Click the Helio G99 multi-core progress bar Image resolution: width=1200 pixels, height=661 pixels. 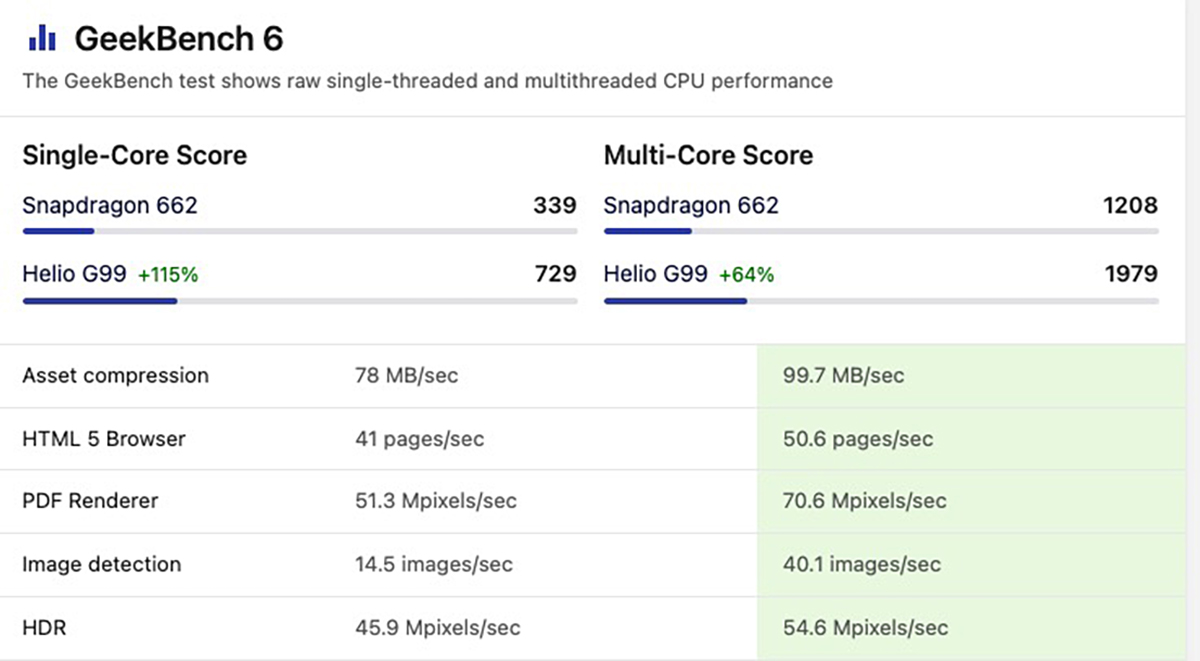pyautogui.click(x=881, y=300)
